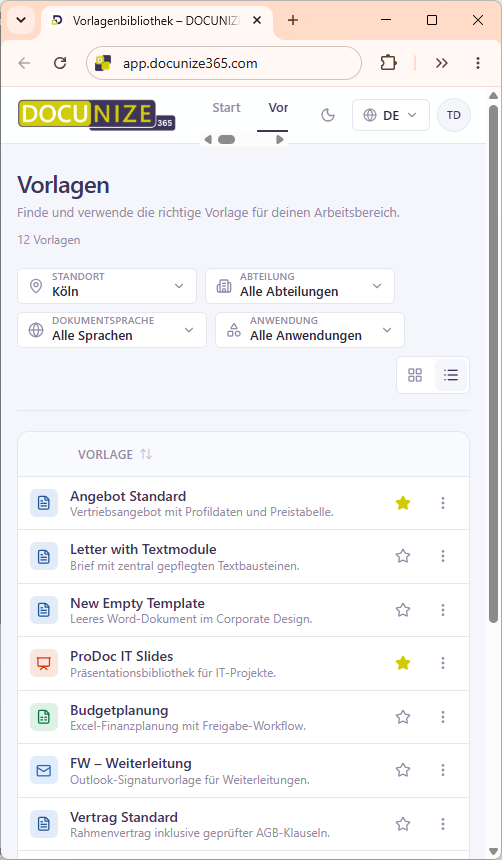
Task: Open the browser three-dot menu
Action: [478, 63]
